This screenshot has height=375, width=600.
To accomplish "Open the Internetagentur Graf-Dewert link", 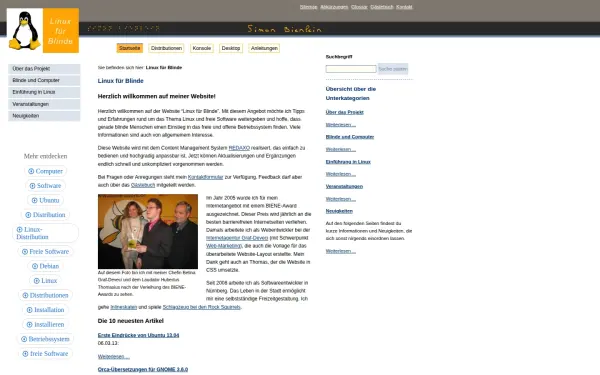I will coord(237,238).
